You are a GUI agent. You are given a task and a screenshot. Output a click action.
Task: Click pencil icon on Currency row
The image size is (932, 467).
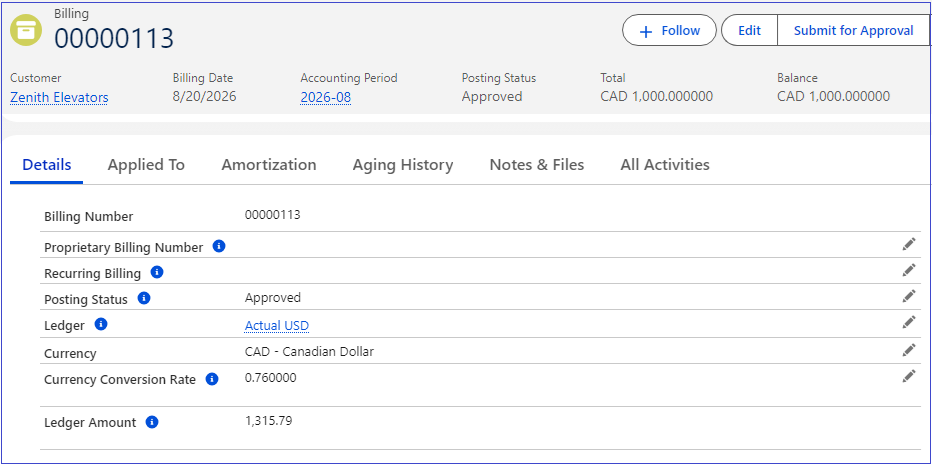click(908, 350)
